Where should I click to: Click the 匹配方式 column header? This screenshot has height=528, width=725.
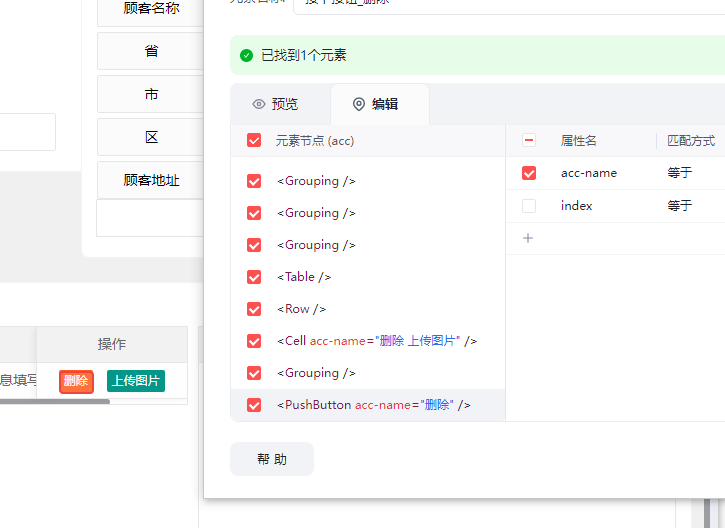[691, 141]
